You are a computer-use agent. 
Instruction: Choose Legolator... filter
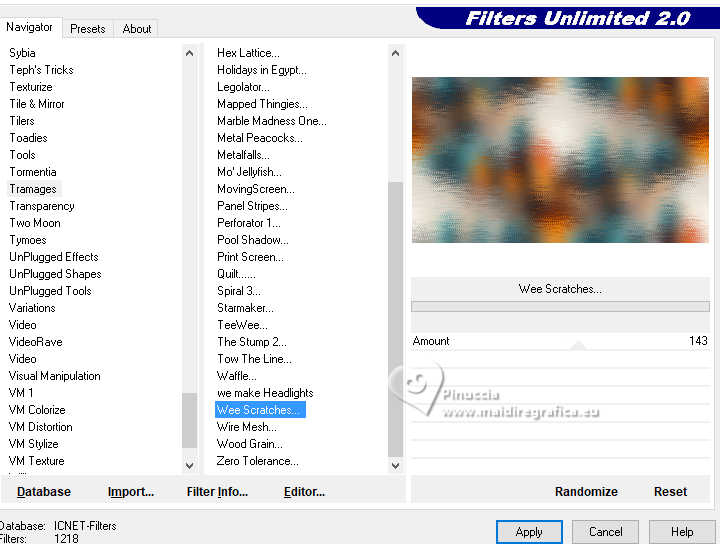tap(243, 87)
